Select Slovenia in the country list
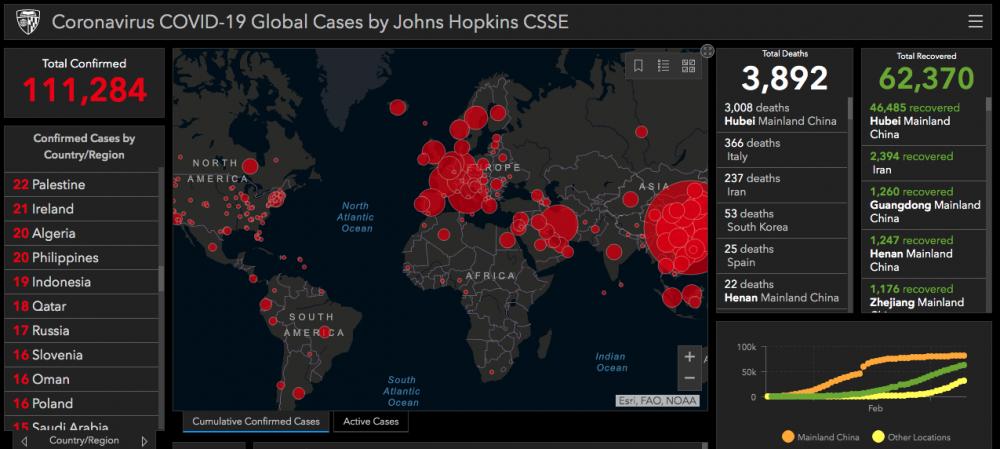The height and width of the screenshot is (449, 1000). [x=82, y=355]
